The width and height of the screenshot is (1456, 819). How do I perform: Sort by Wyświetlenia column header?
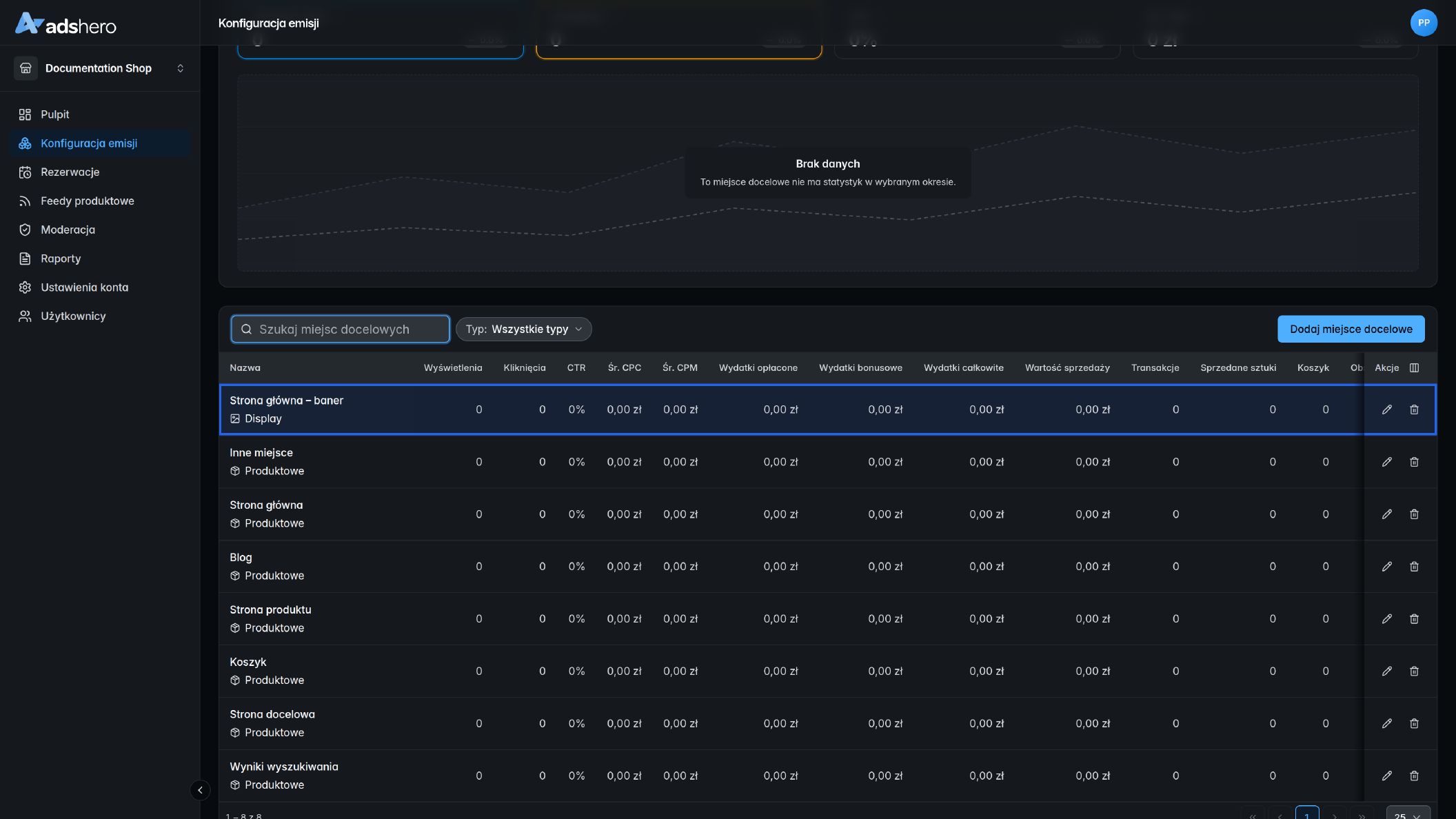(x=453, y=368)
